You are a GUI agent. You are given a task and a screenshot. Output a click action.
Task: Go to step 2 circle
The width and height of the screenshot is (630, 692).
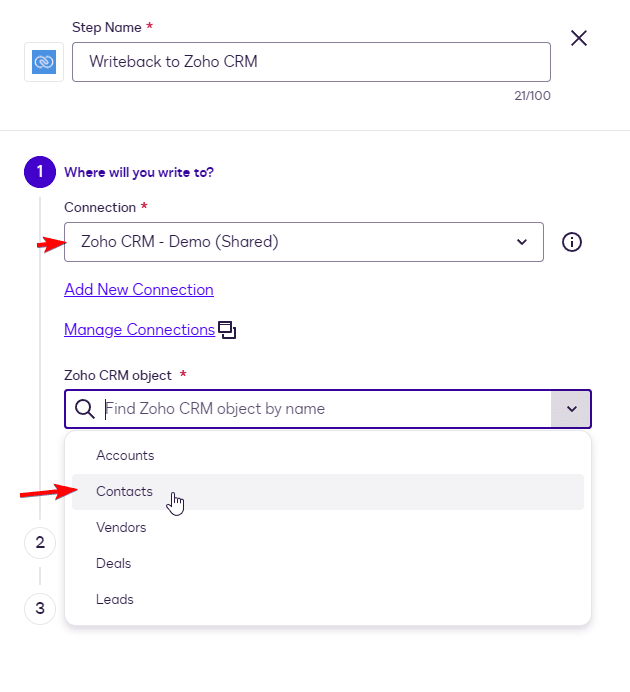coord(40,543)
